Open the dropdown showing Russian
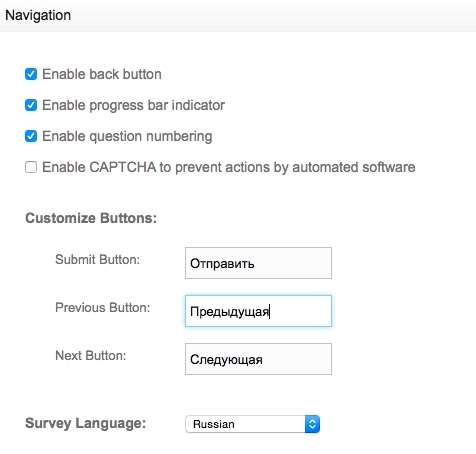476x454 pixels. [x=252, y=424]
